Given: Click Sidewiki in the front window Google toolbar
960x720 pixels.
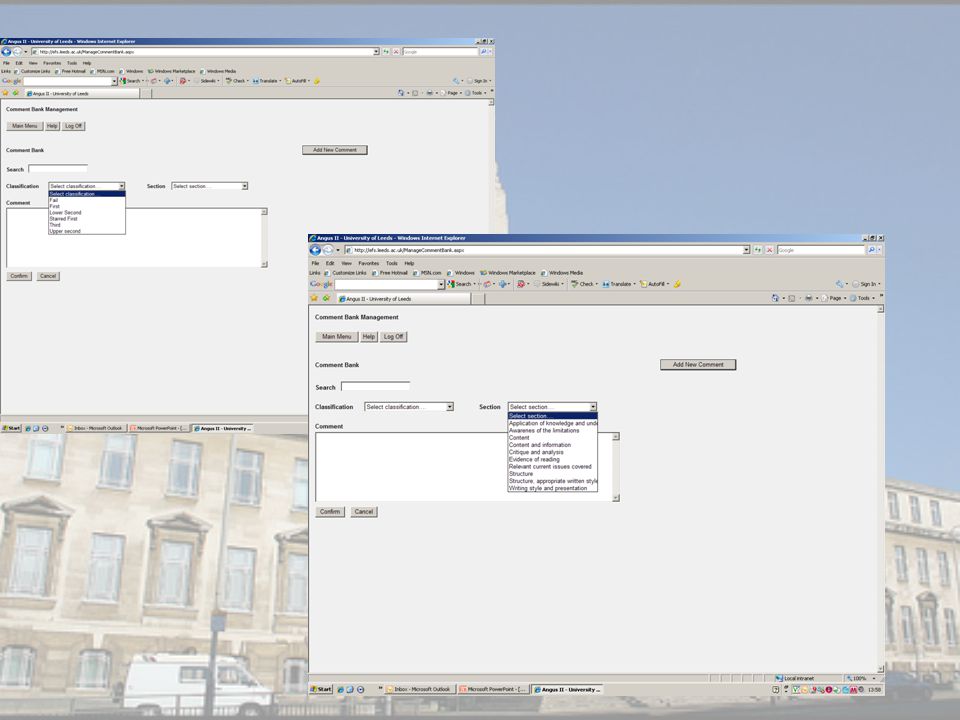Looking at the screenshot, I should click(x=547, y=284).
